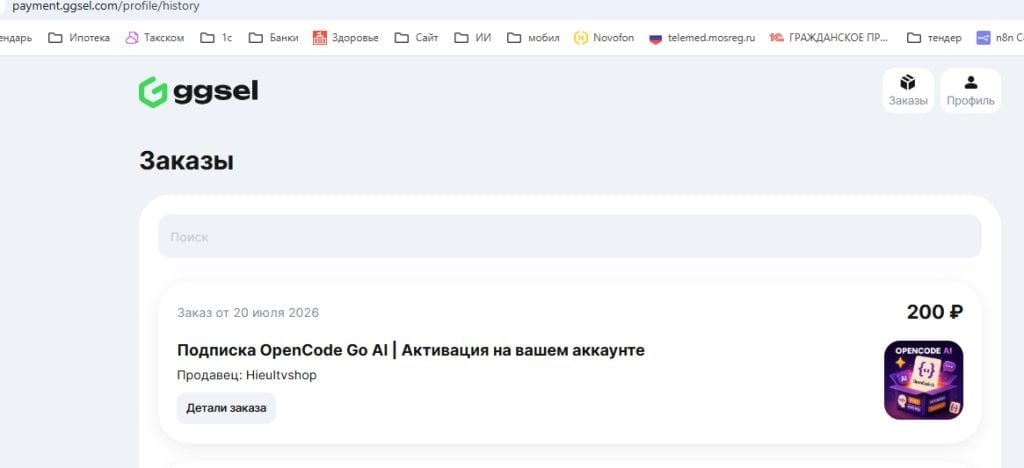Image resolution: width=1024 pixels, height=468 pixels.
Task: Open the 1с bookmarks folder
Action: pyautogui.click(x=216, y=38)
